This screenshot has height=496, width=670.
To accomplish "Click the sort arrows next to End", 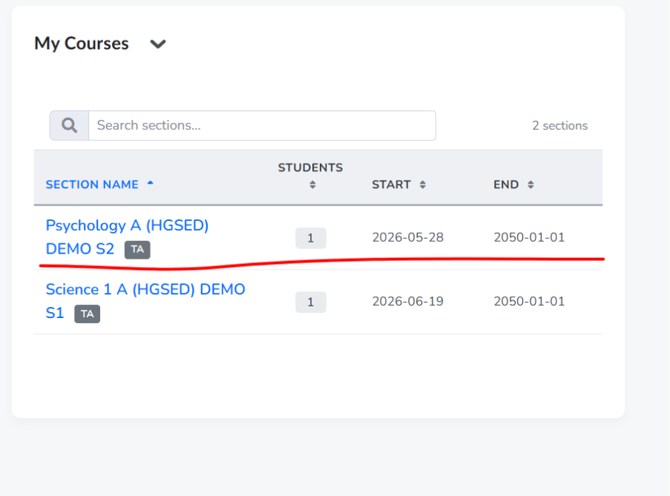I will [x=530, y=185].
